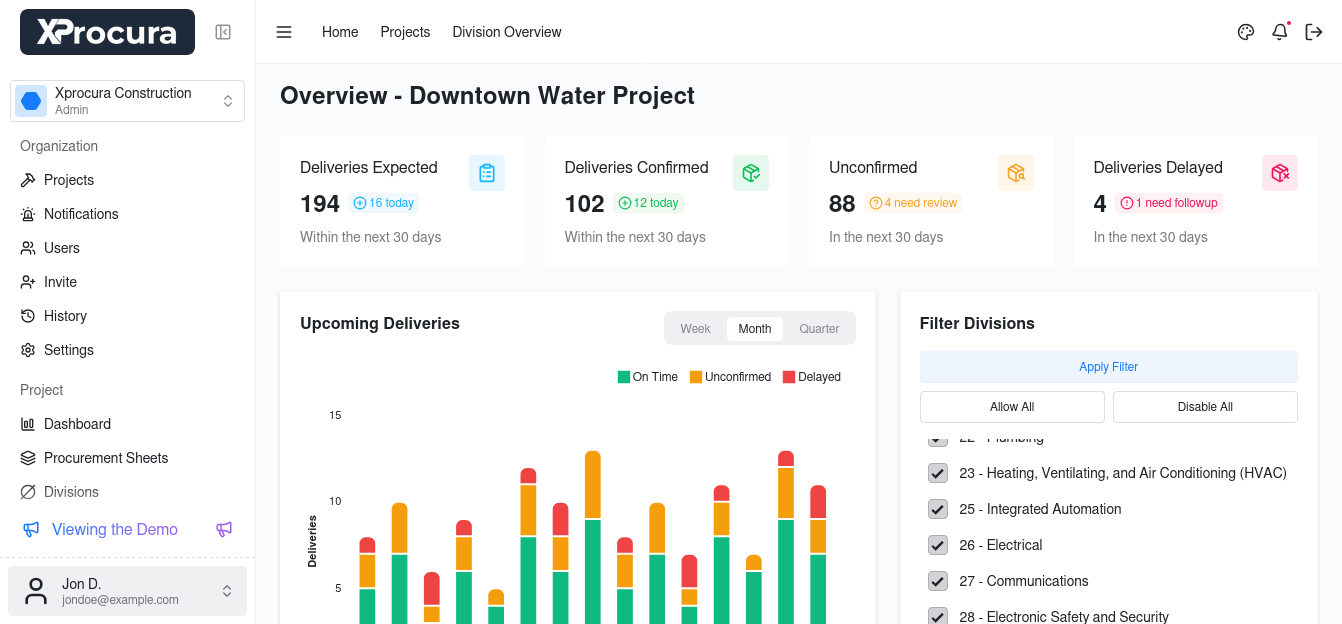Uncheck 25 - Integrated Automation checkbox

[938, 509]
